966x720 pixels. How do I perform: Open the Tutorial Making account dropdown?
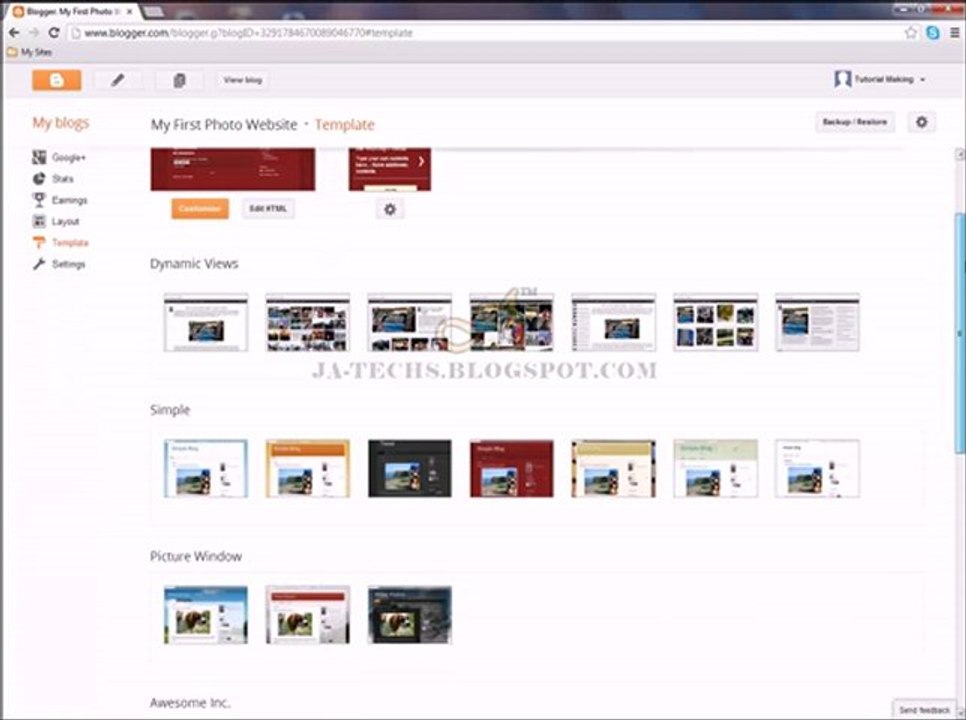coord(880,79)
